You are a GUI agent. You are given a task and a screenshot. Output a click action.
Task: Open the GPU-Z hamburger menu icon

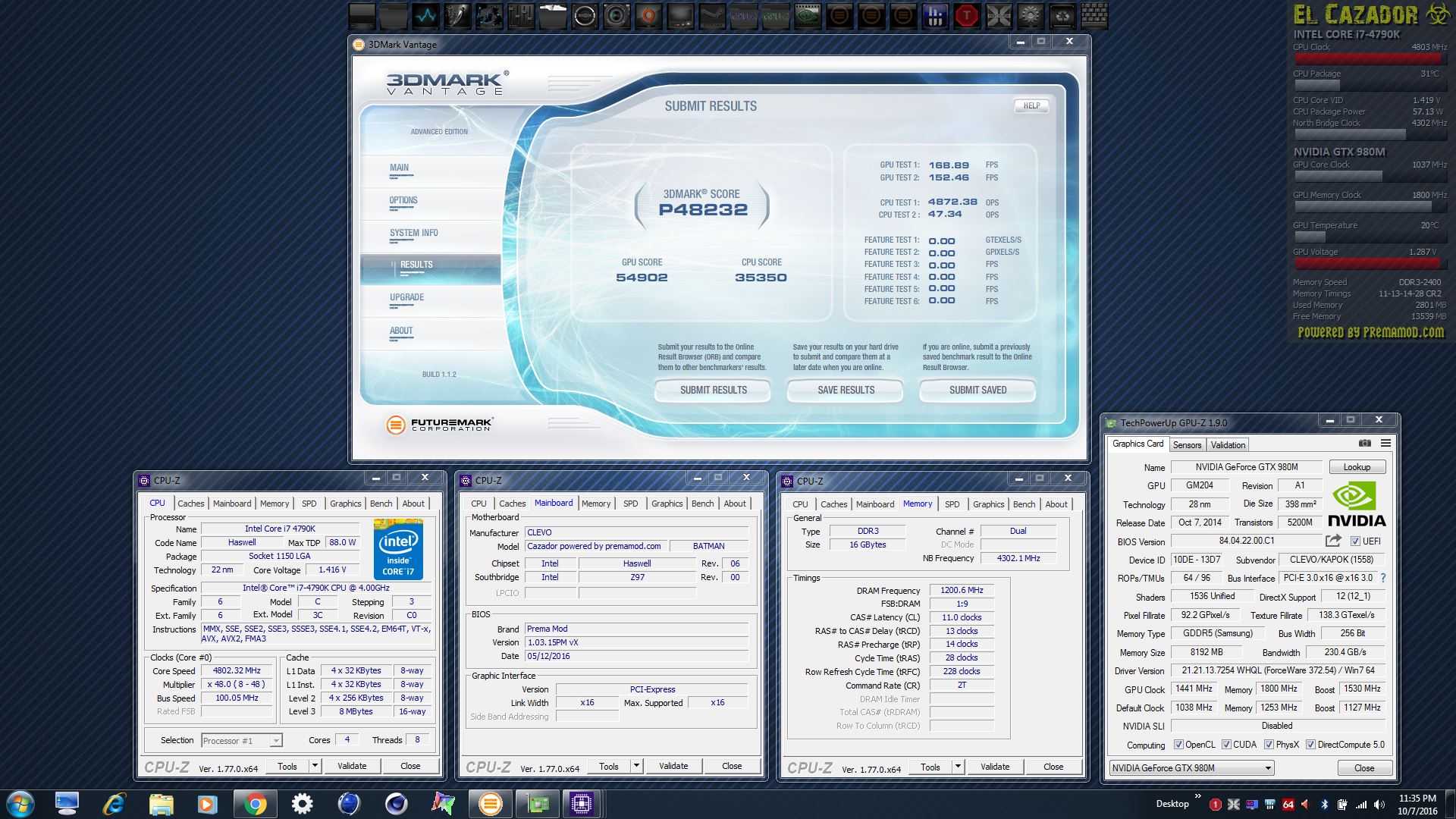click(x=1385, y=444)
